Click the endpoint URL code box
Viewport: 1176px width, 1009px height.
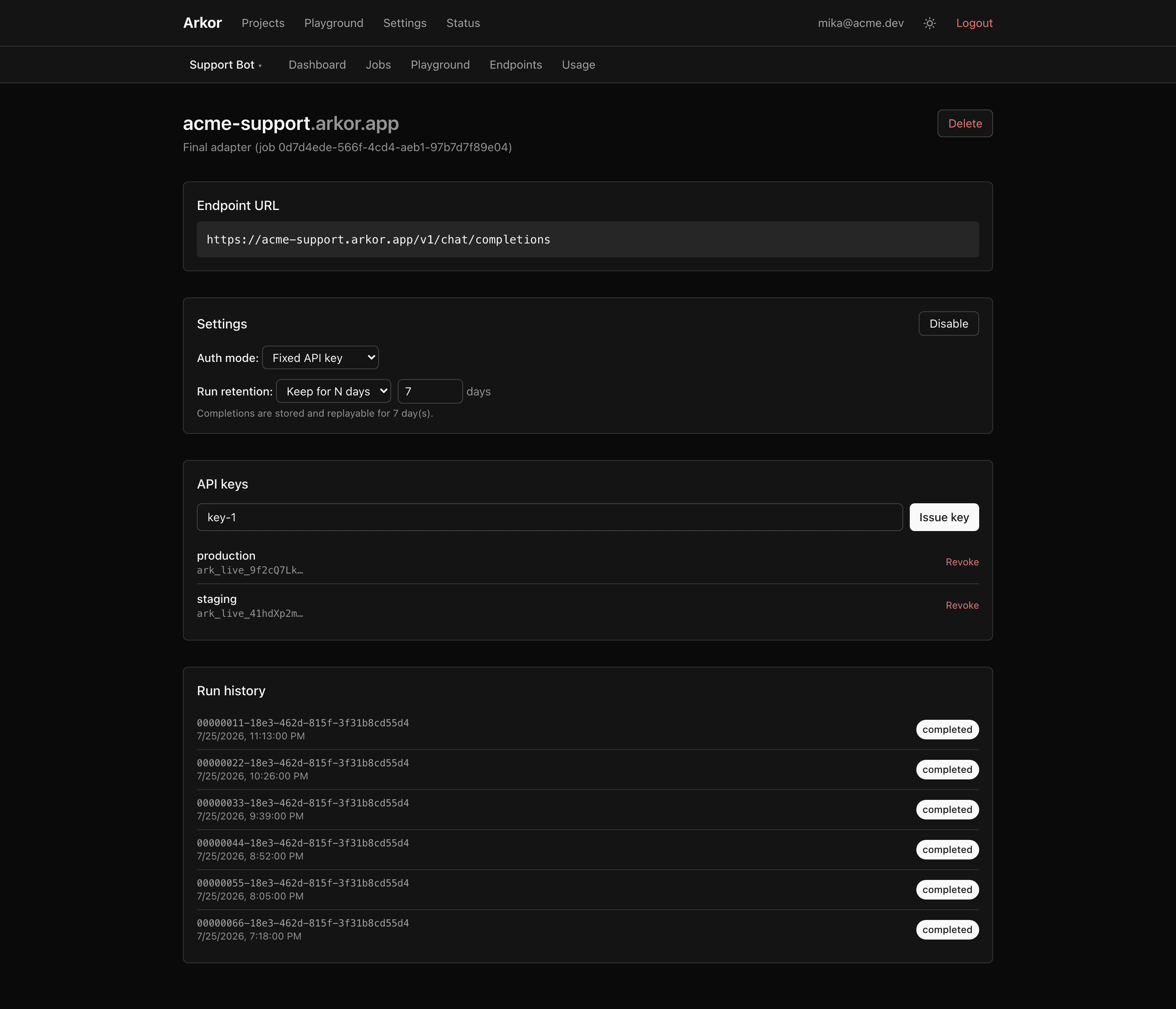[x=588, y=240]
